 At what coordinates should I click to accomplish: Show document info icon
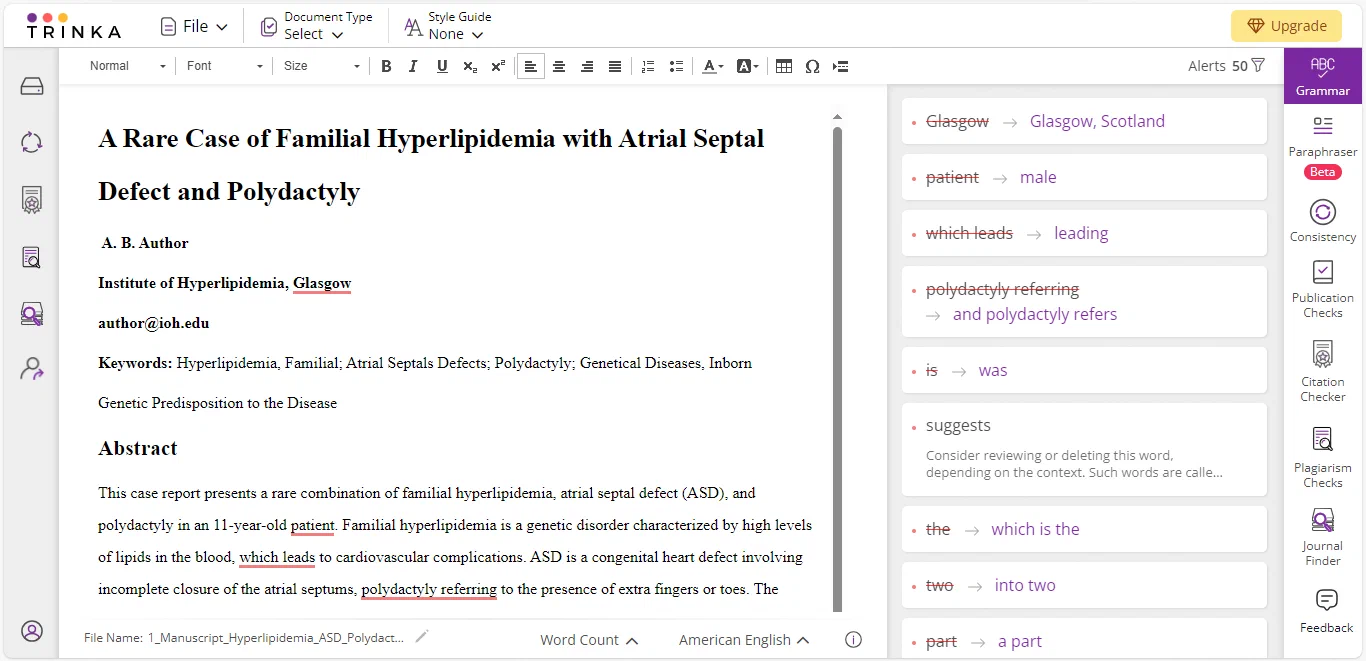pyautogui.click(x=853, y=640)
